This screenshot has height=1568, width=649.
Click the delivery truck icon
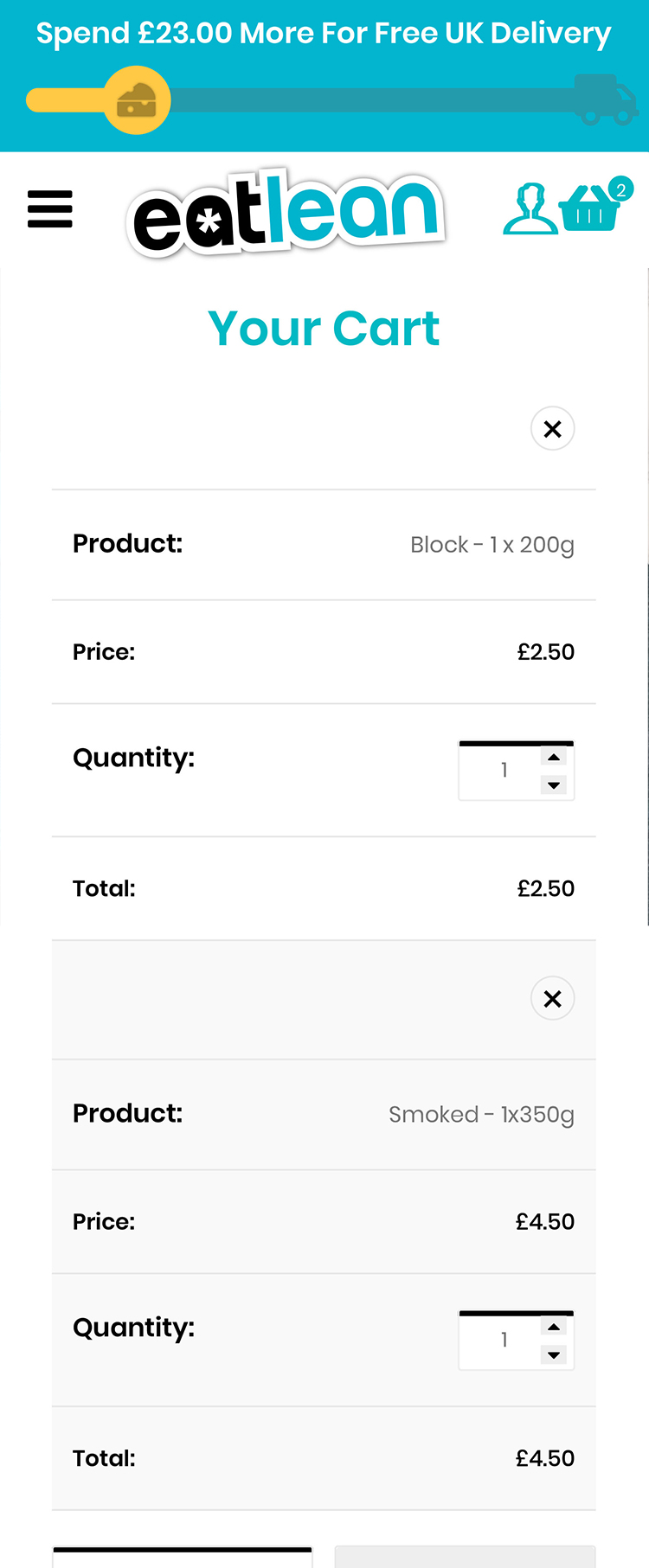pyautogui.click(x=606, y=99)
